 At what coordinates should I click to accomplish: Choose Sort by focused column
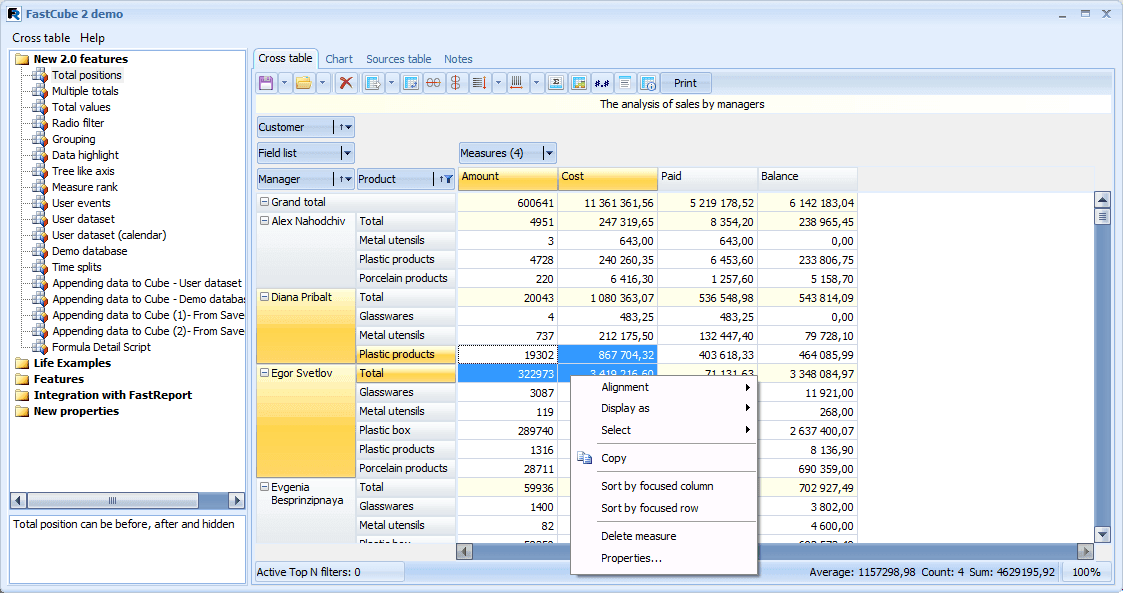[x=664, y=486]
